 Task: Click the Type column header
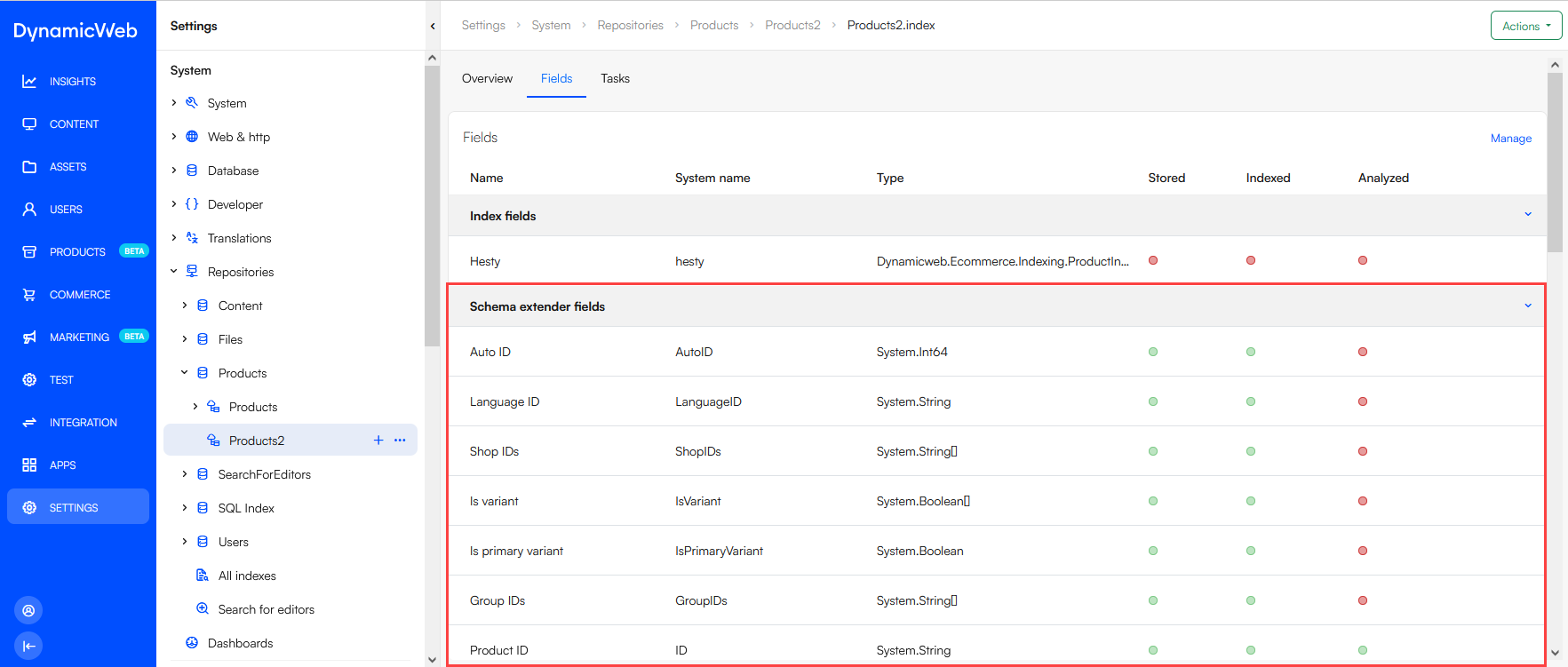click(890, 178)
